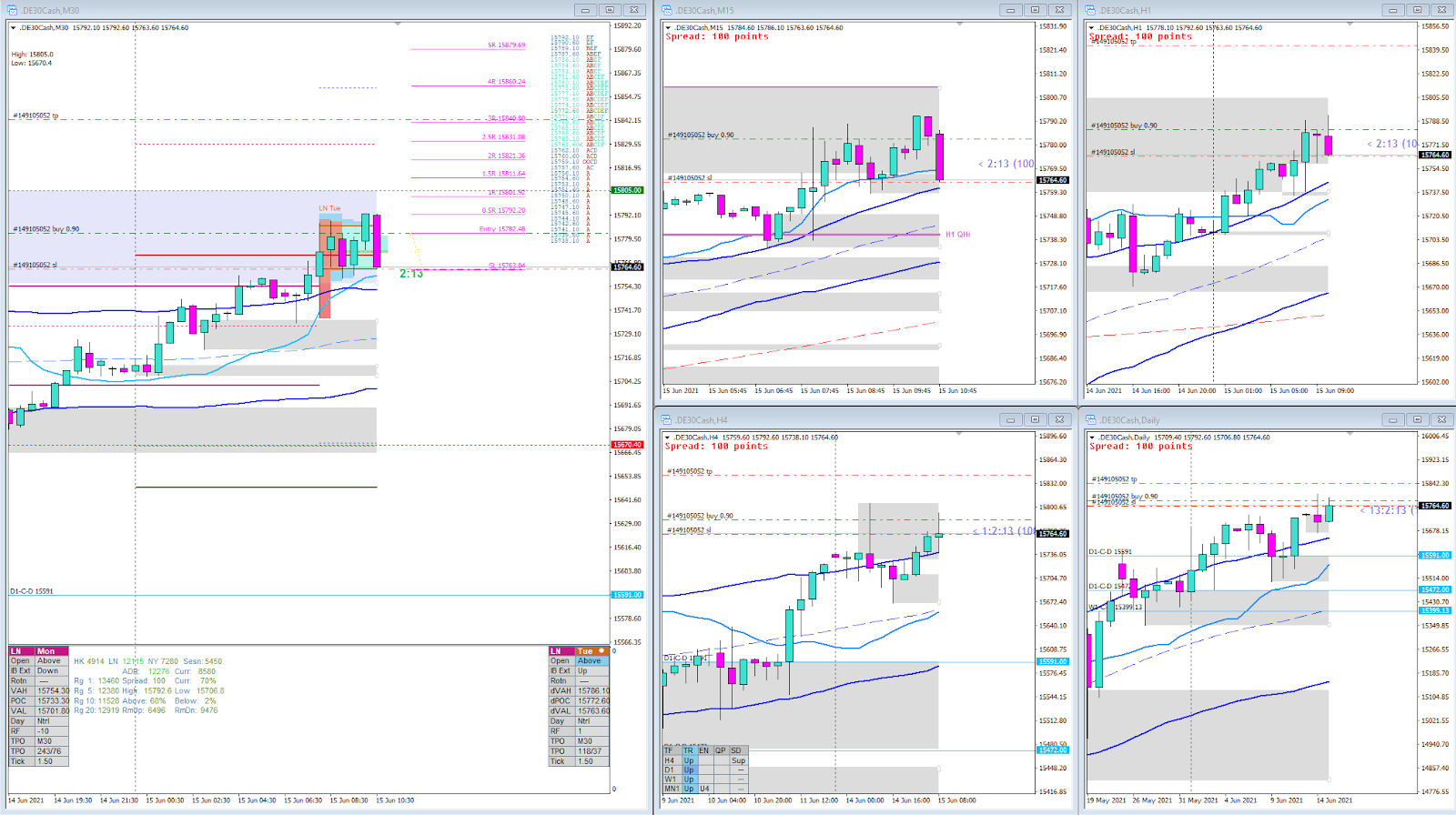Click the dVAL value 15763.60 cell
This screenshot has height=815, width=1456.
(592, 711)
